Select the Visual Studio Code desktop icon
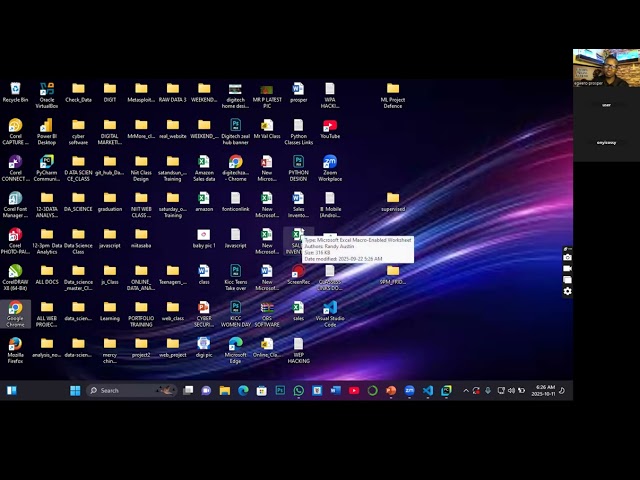Screen dimensions: 640x480 click(x=330, y=309)
